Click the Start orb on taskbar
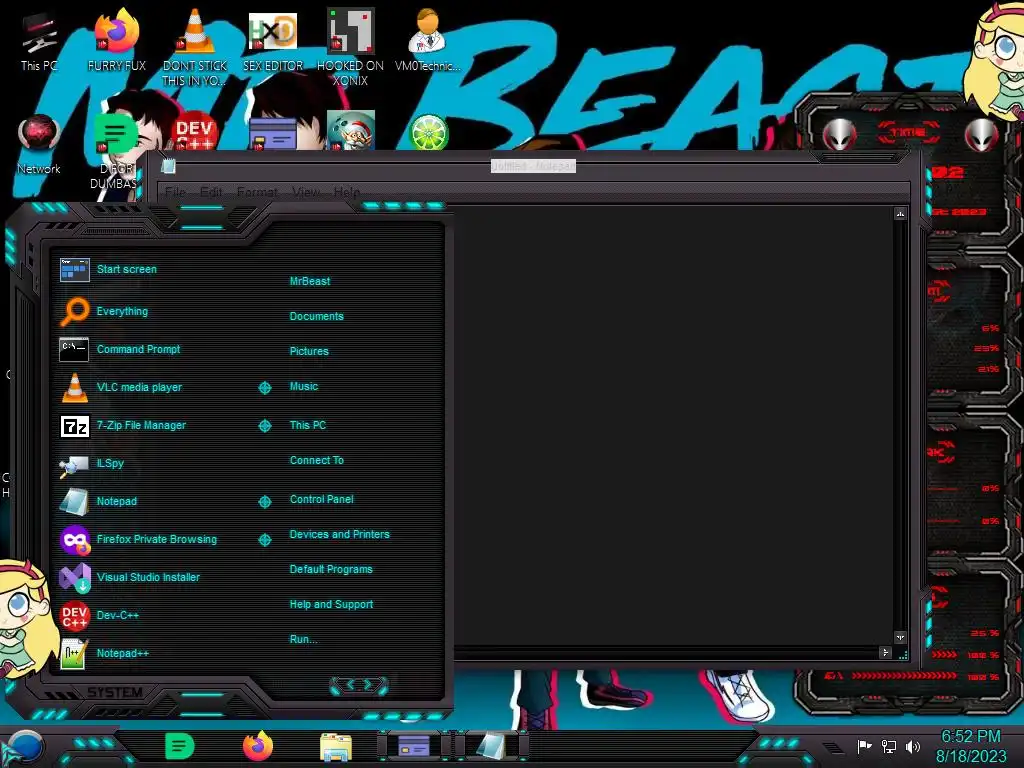The height and width of the screenshot is (768, 1024). click(26, 748)
